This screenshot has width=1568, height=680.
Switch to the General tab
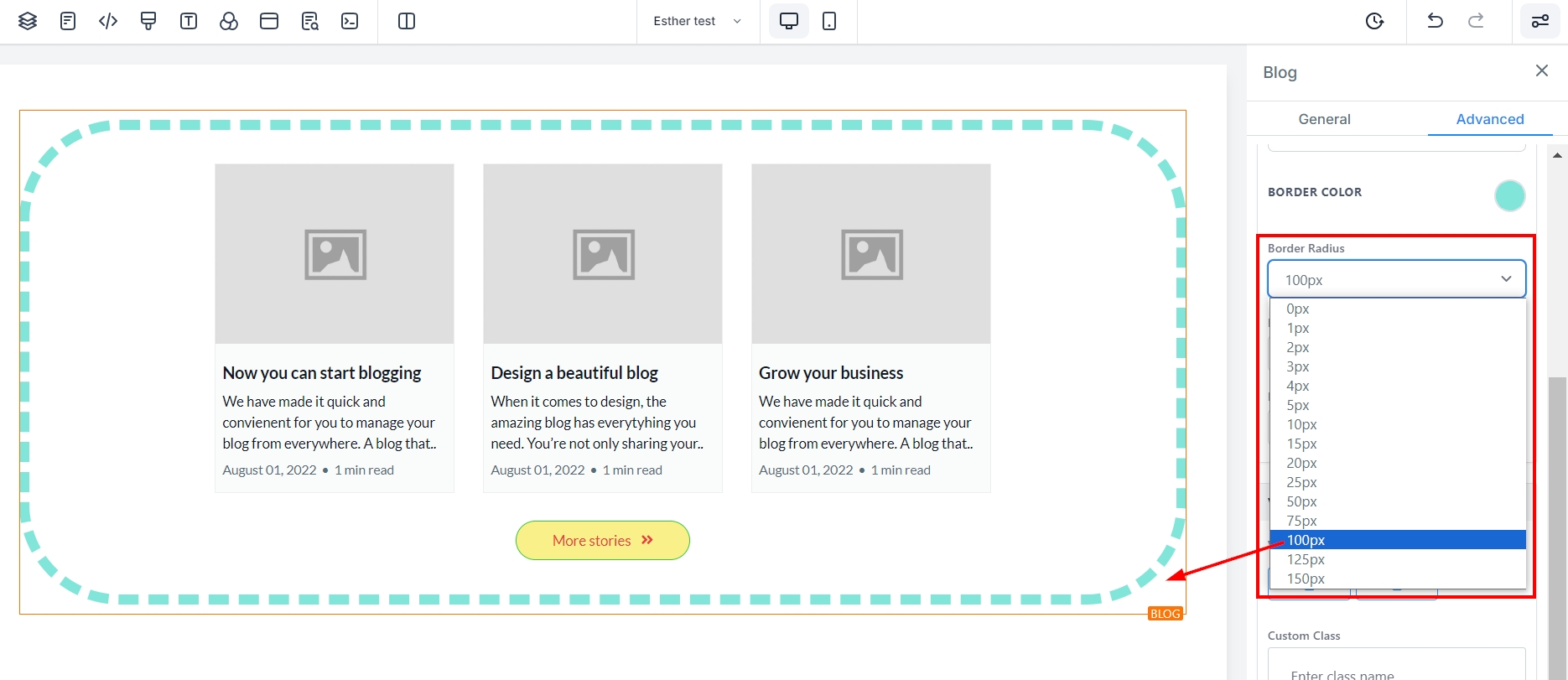coord(1324,119)
